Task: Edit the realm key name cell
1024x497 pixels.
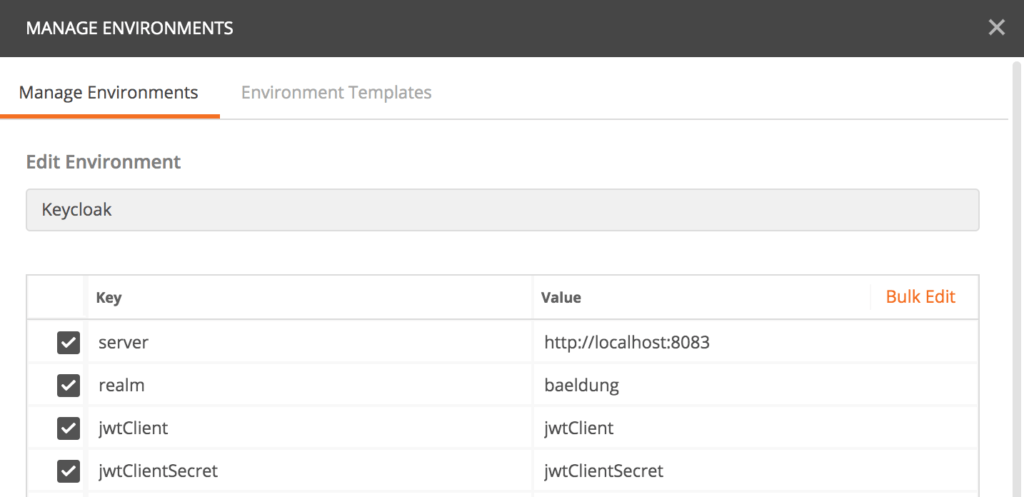Action: coord(310,386)
